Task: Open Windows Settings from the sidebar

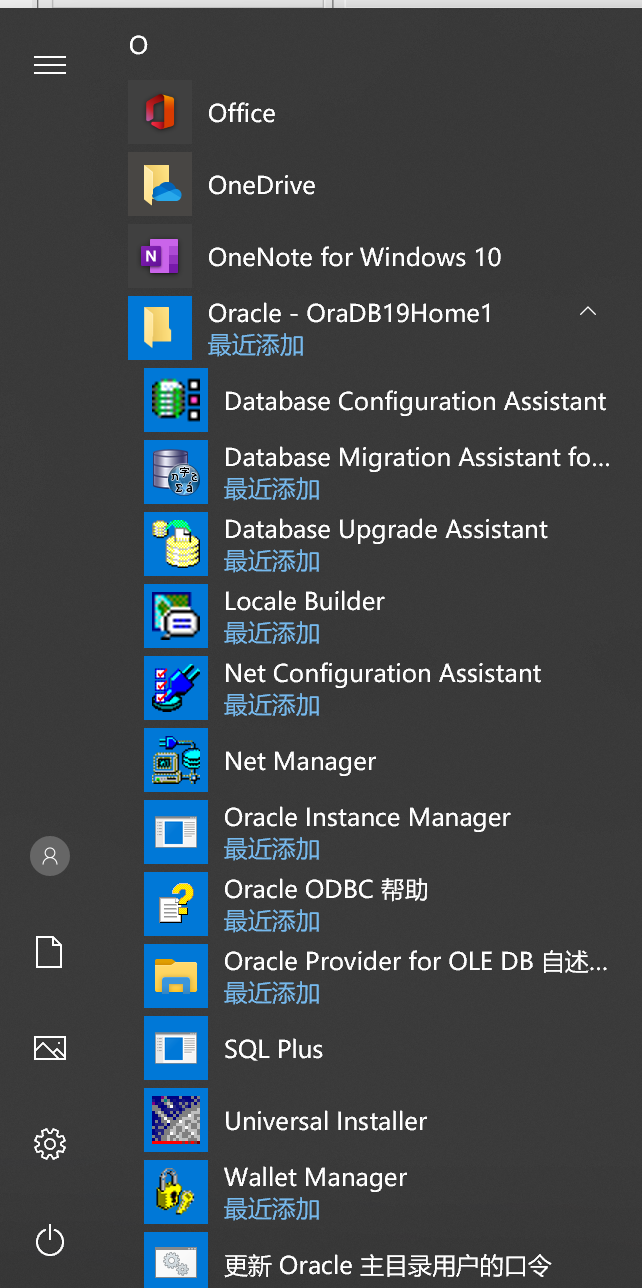Action: point(50,1144)
